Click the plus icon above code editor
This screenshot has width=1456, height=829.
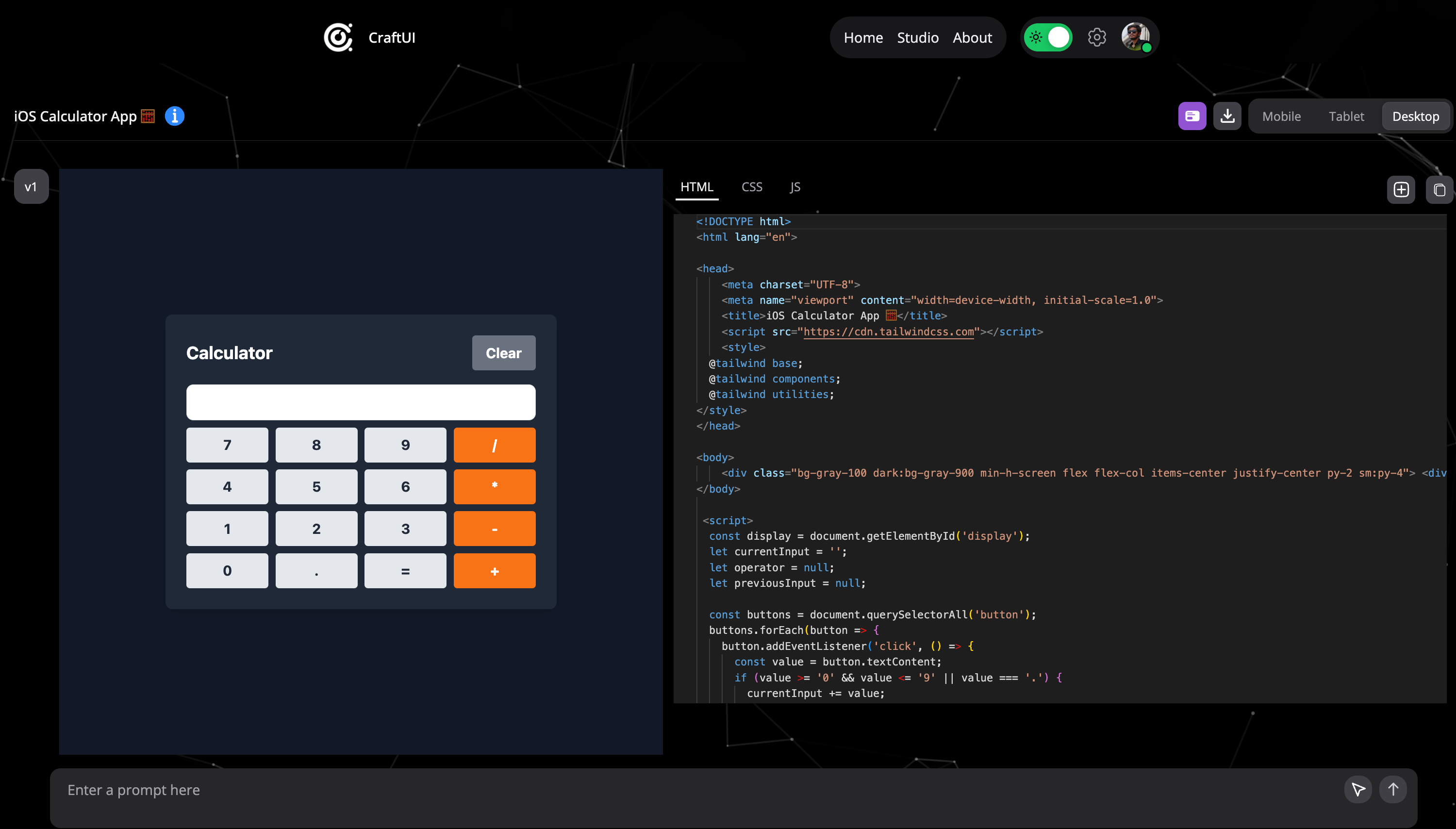tap(1401, 190)
